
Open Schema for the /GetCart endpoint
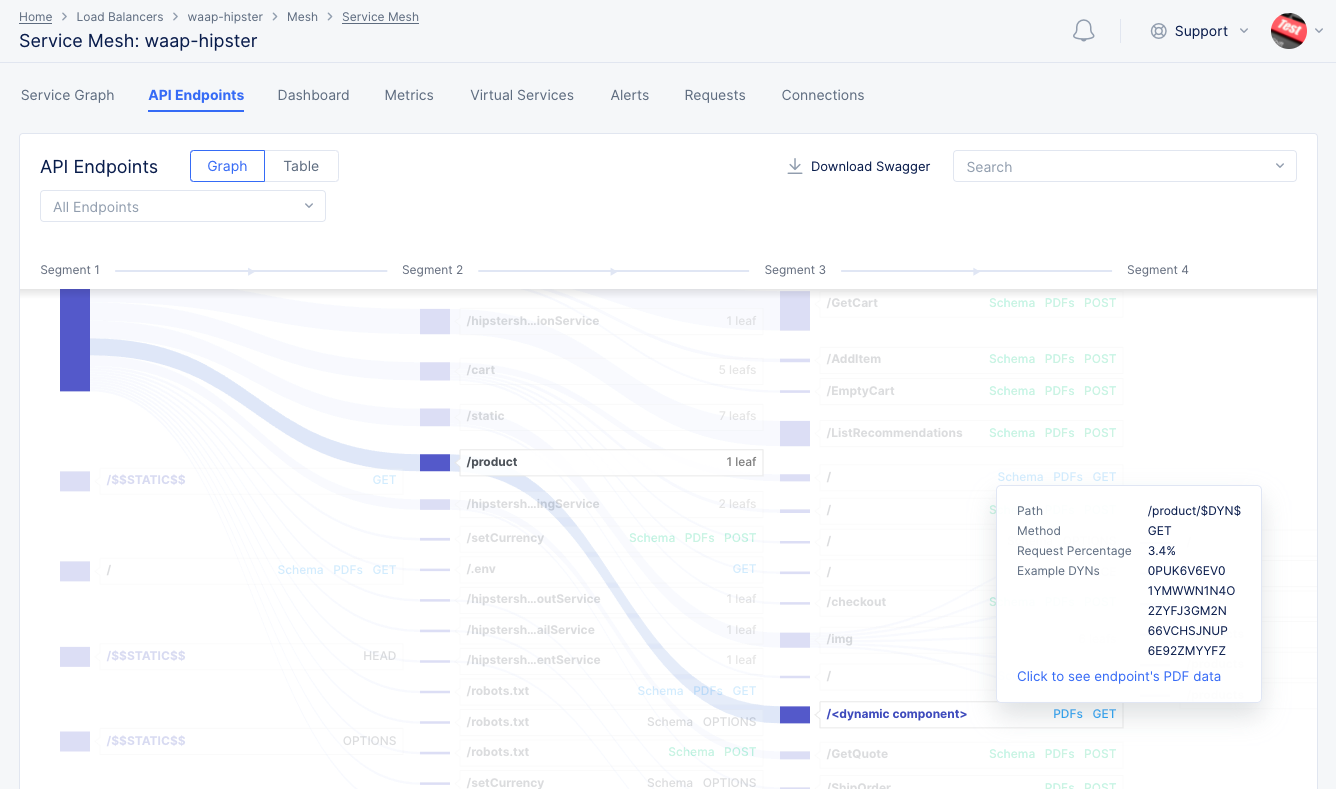[x=1012, y=302]
